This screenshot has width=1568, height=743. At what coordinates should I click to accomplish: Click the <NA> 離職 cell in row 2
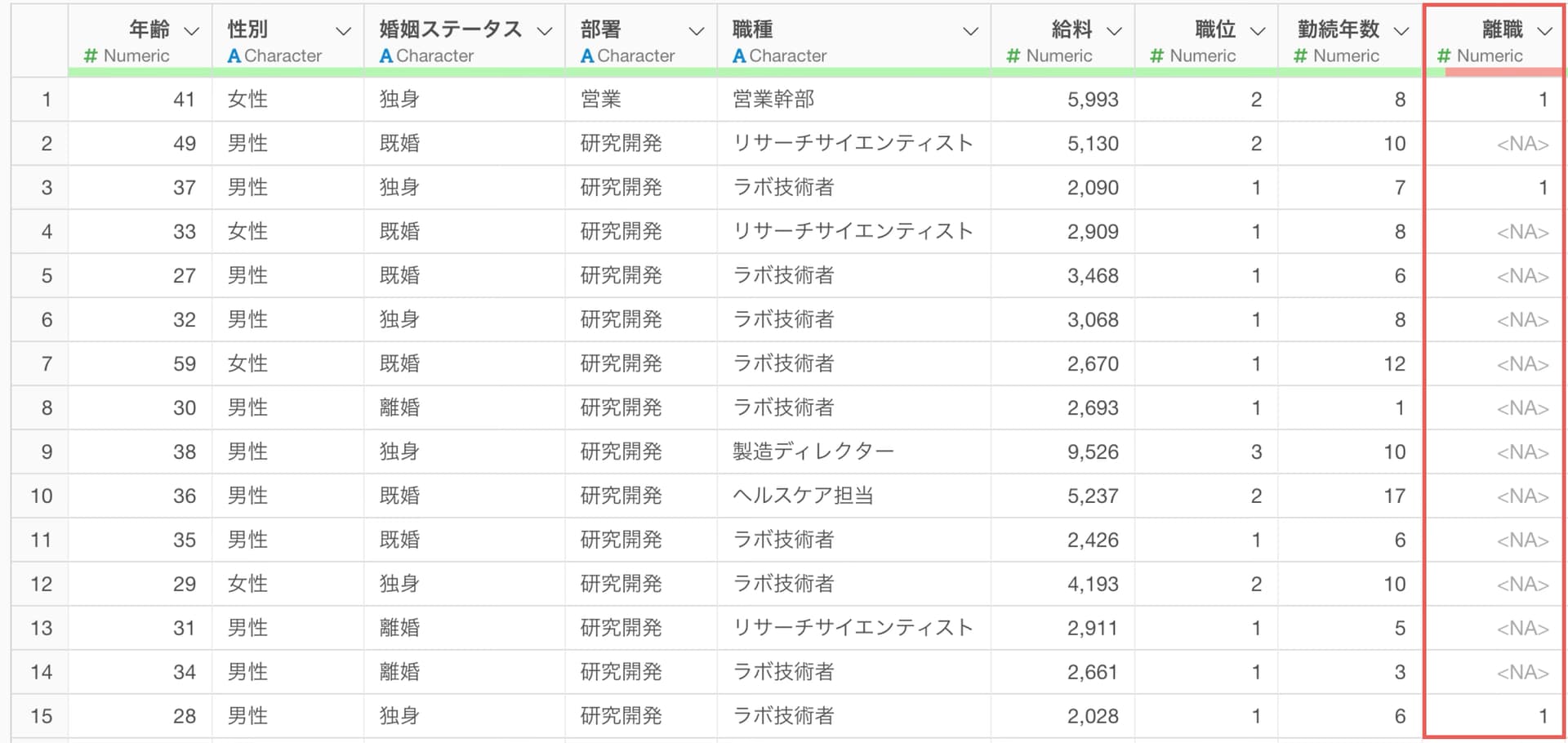(1521, 144)
